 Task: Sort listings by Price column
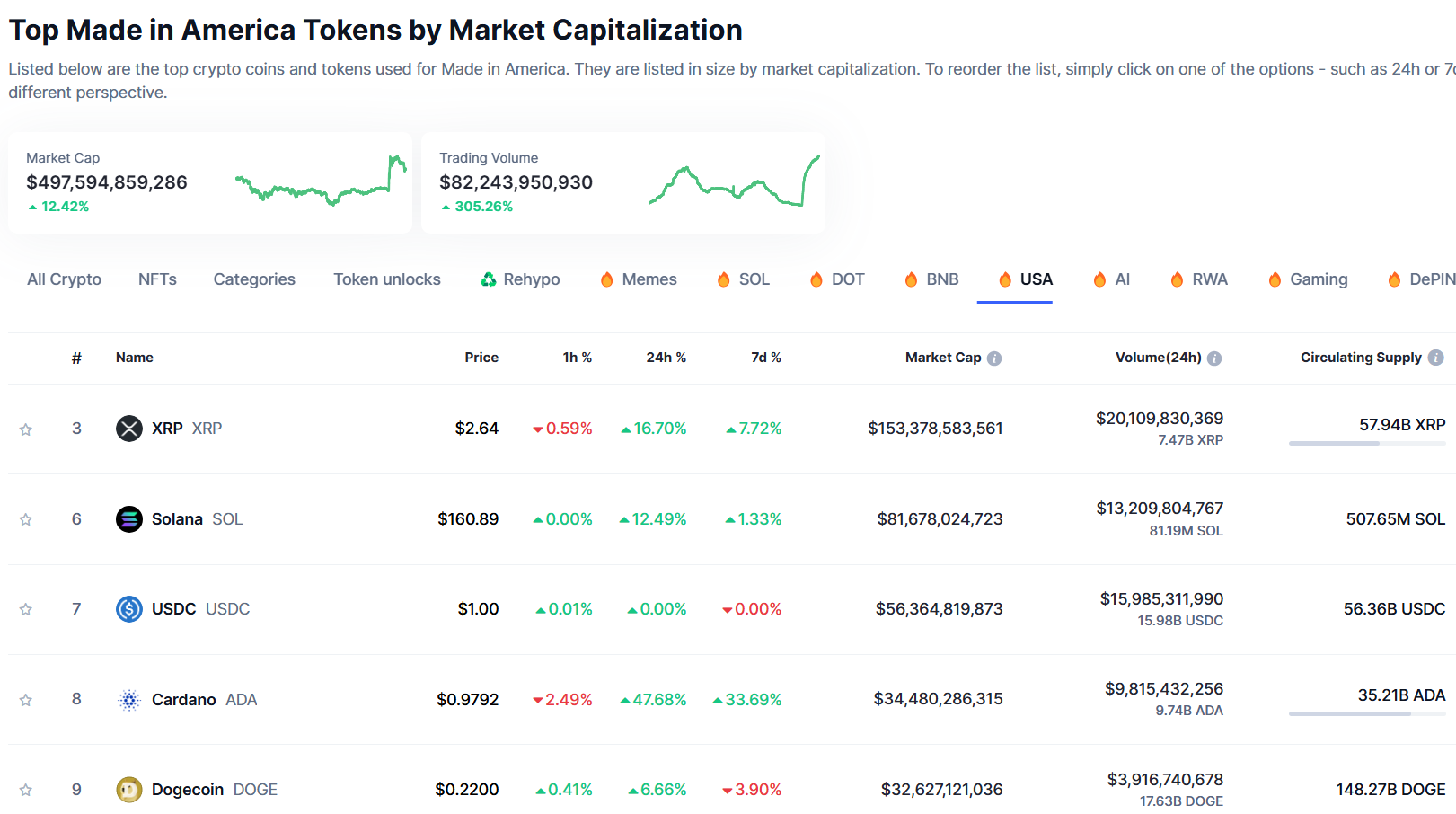click(x=481, y=357)
